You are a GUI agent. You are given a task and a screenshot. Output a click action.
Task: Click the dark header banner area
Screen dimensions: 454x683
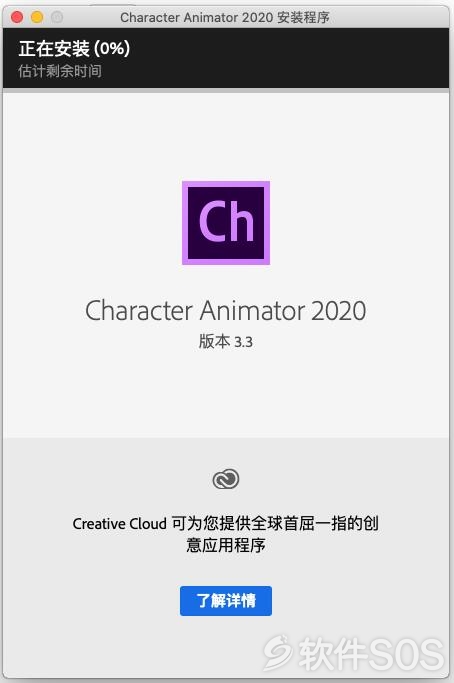point(226,58)
